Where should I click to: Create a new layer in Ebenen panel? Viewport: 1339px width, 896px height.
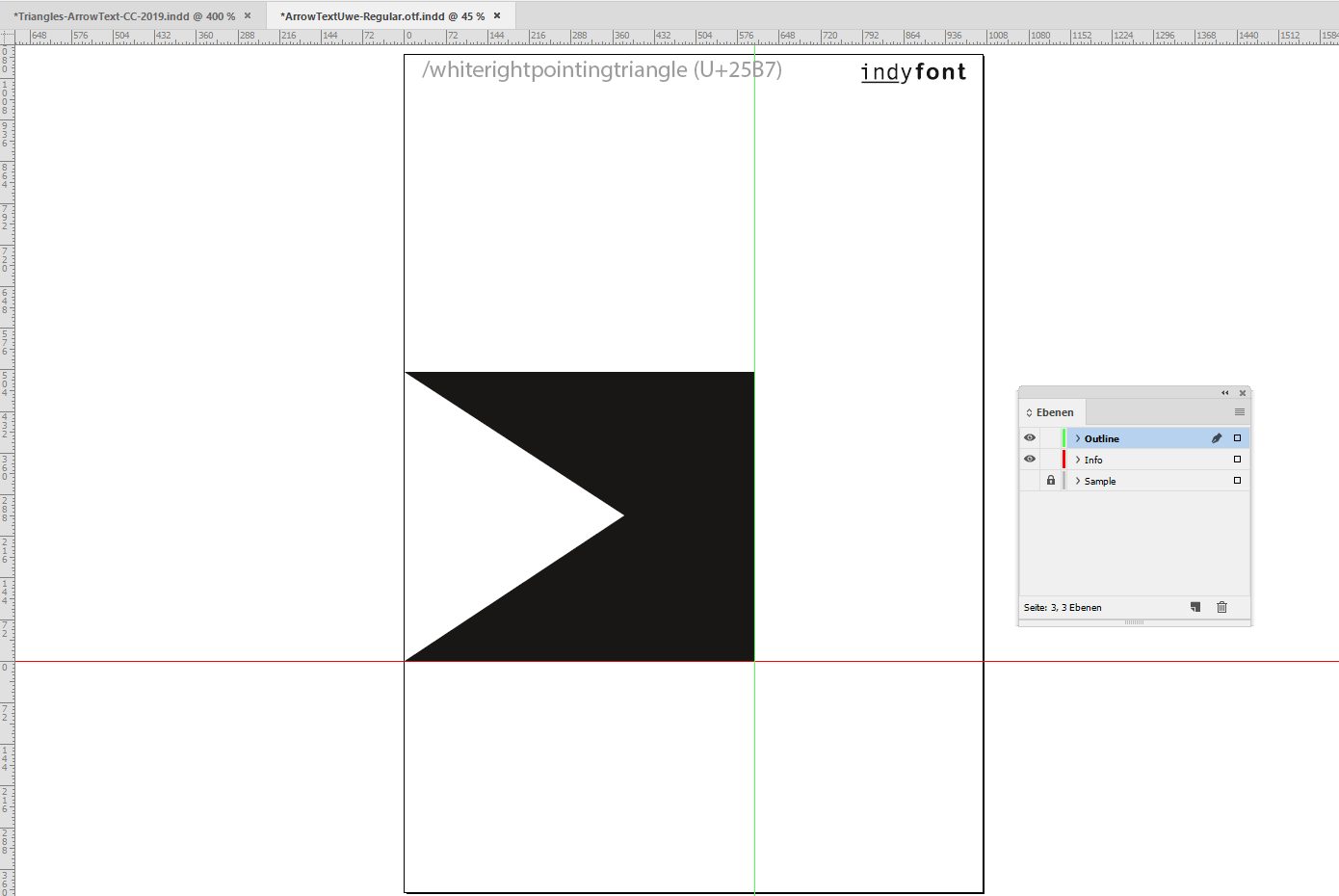coord(1195,607)
